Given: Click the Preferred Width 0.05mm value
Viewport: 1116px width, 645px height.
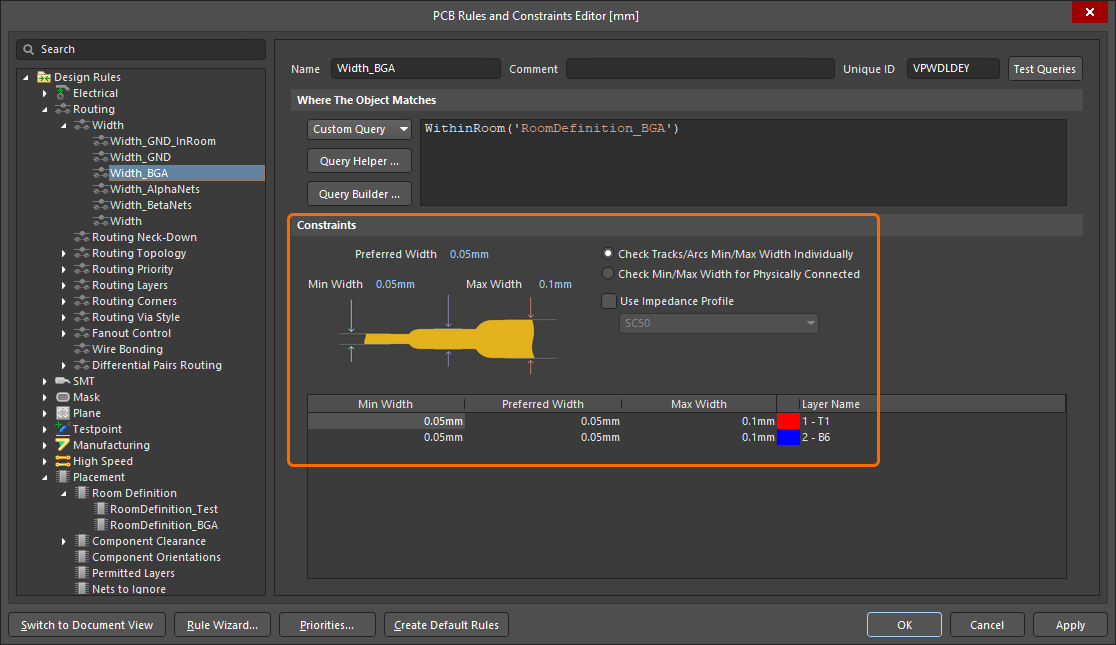Looking at the screenshot, I should 469,254.
